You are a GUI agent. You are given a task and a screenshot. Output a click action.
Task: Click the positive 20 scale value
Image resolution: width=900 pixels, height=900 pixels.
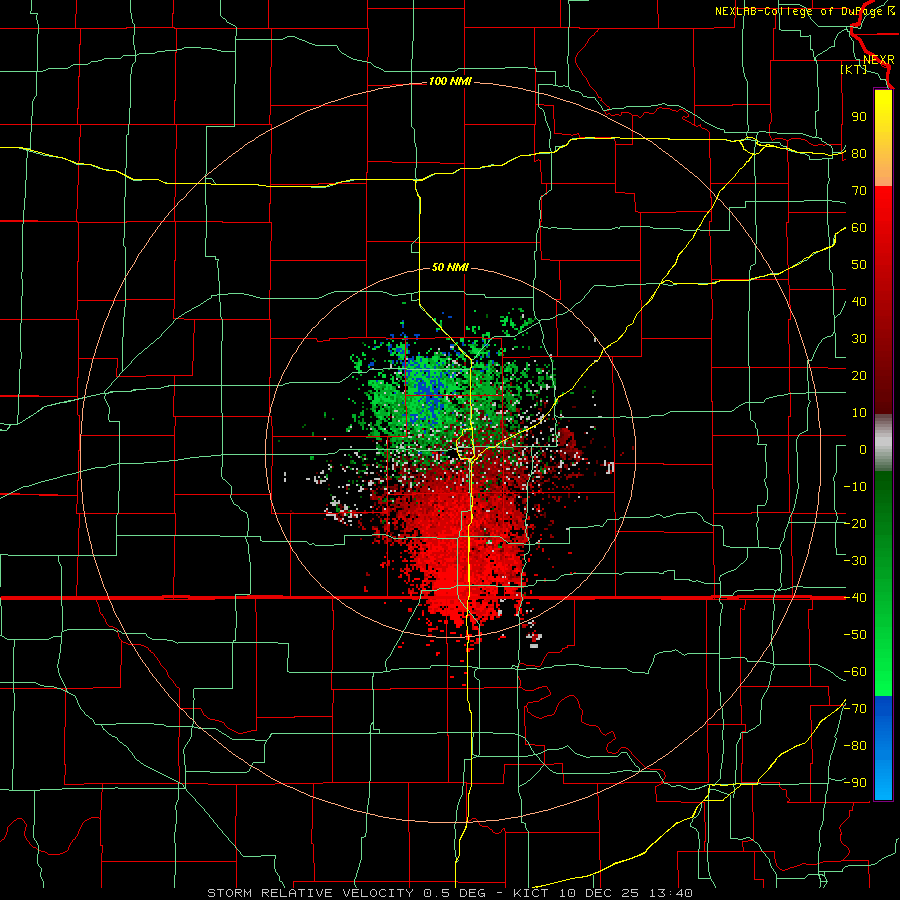click(859, 375)
